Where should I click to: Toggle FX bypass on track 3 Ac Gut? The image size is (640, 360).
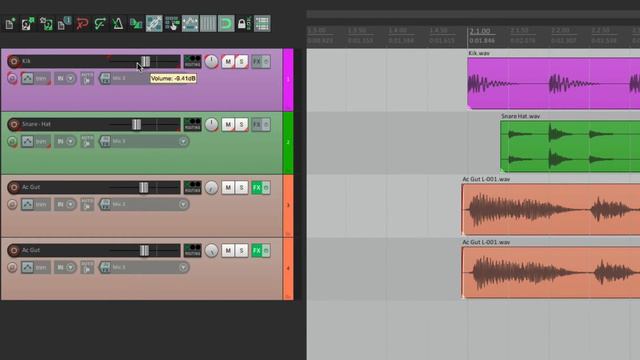pyautogui.click(x=266, y=188)
